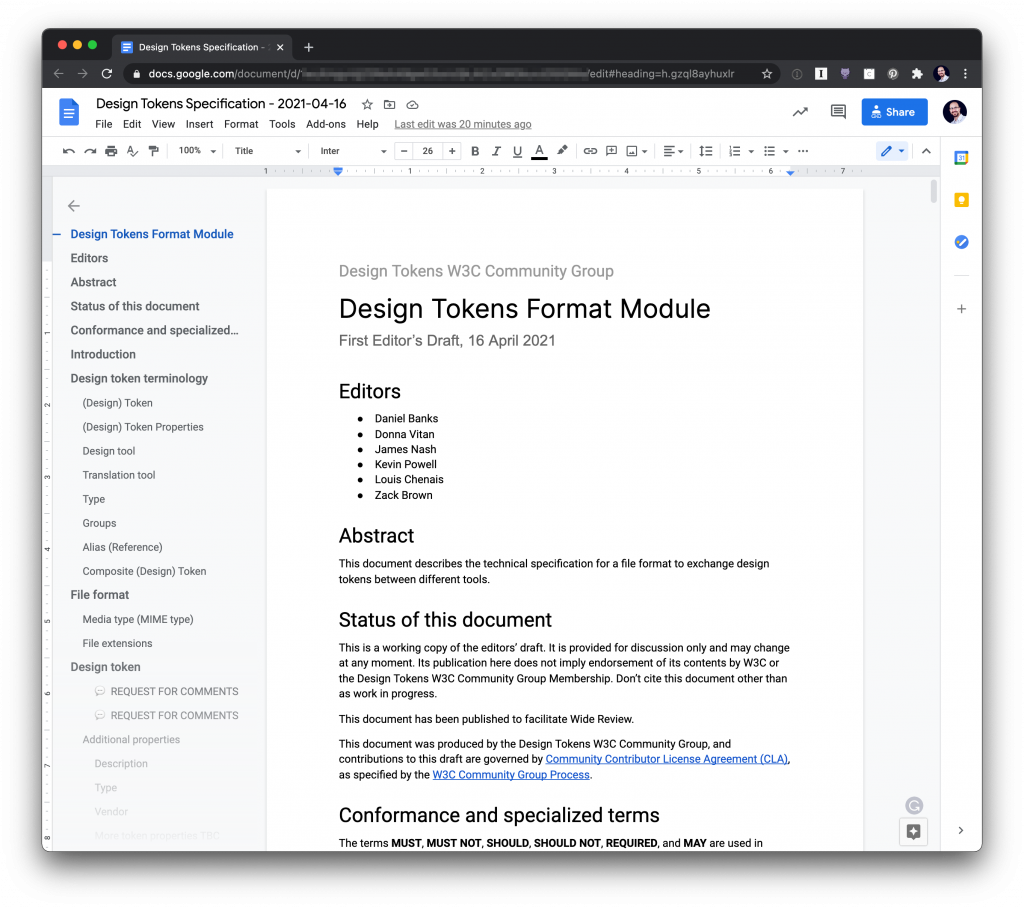Toggle italic formatting

point(496,151)
